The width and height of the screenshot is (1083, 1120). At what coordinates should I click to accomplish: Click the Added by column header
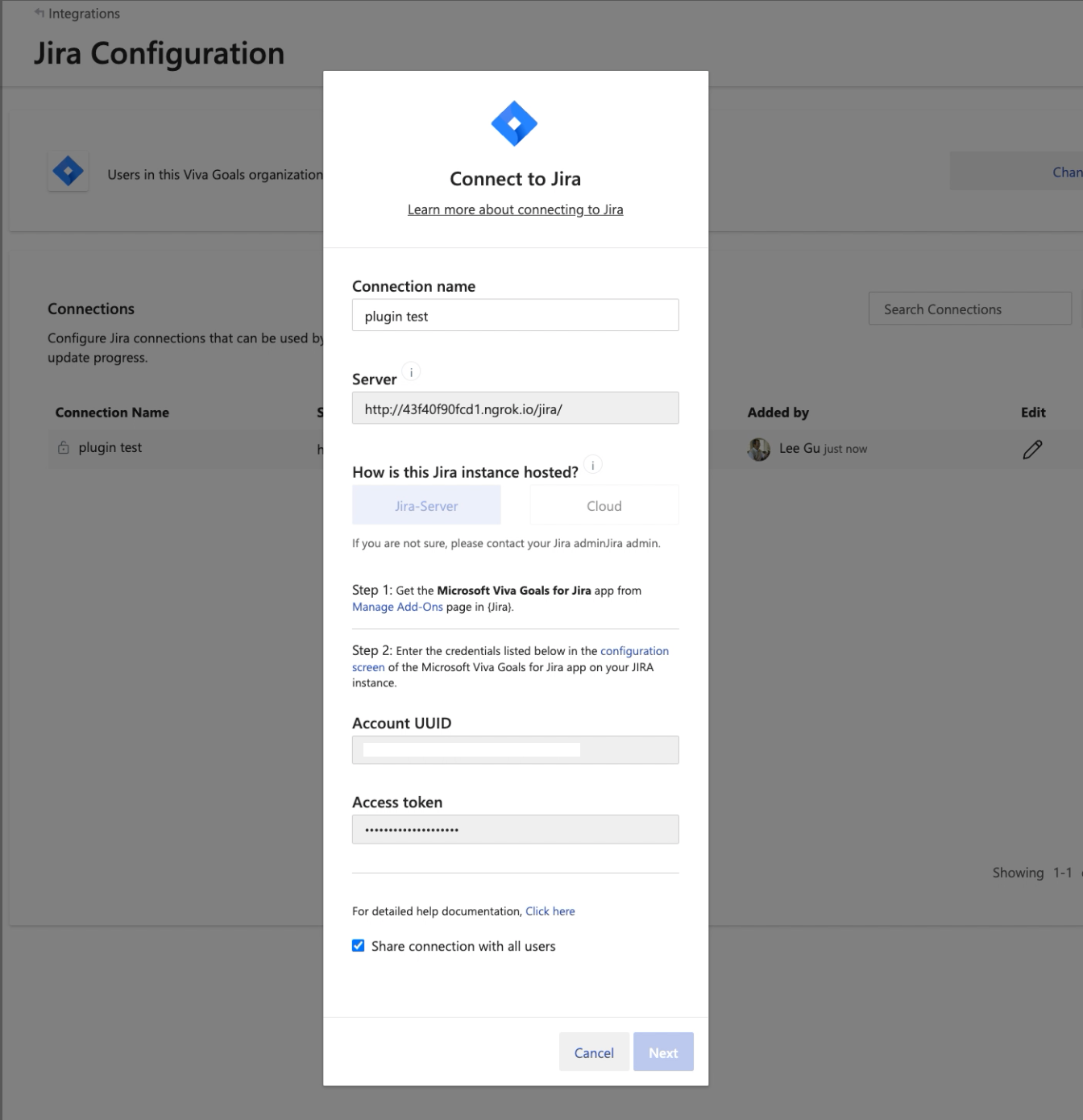[x=778, y=412]
